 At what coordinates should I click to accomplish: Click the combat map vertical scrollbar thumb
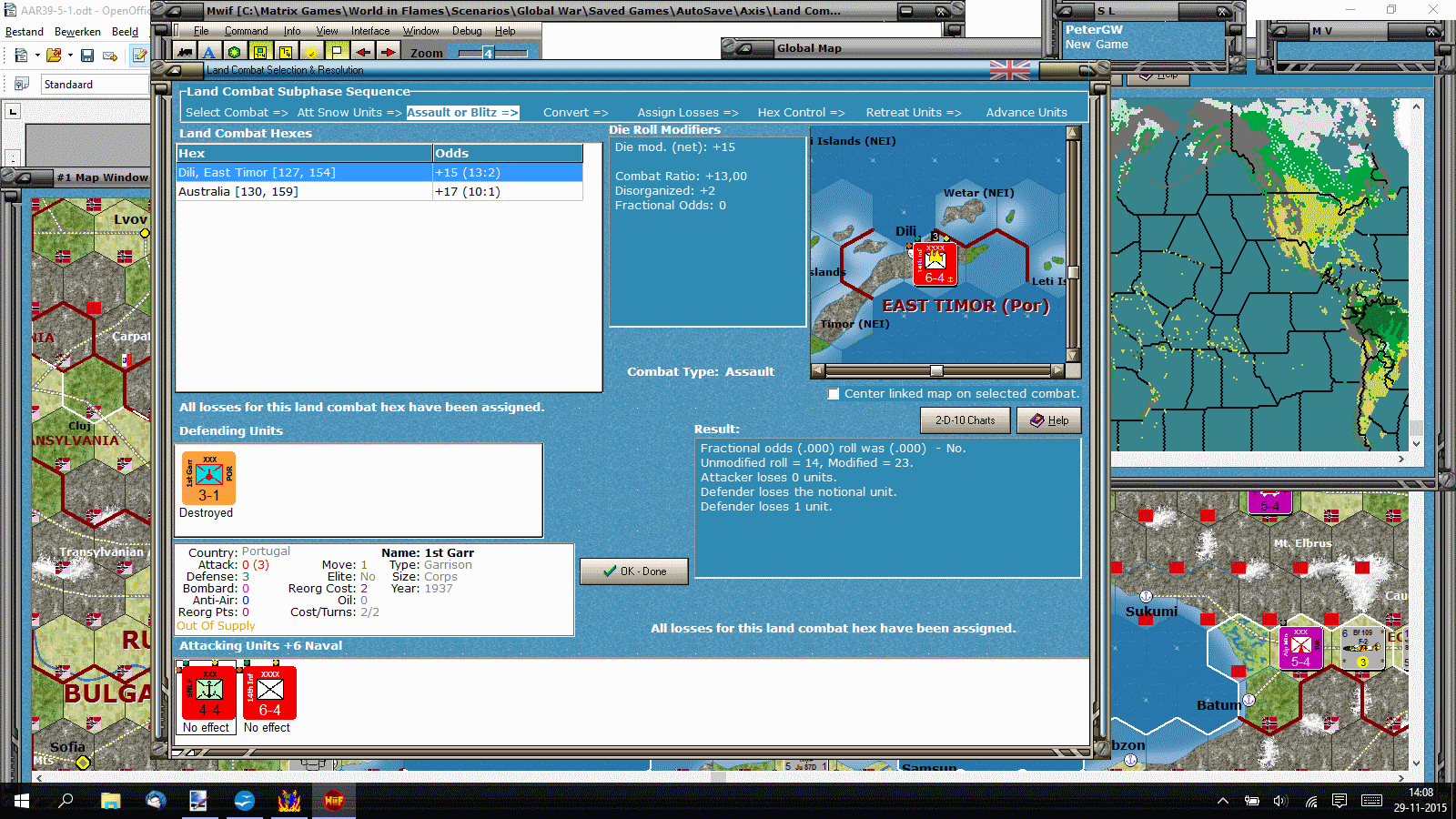[x=1073, y=272]
